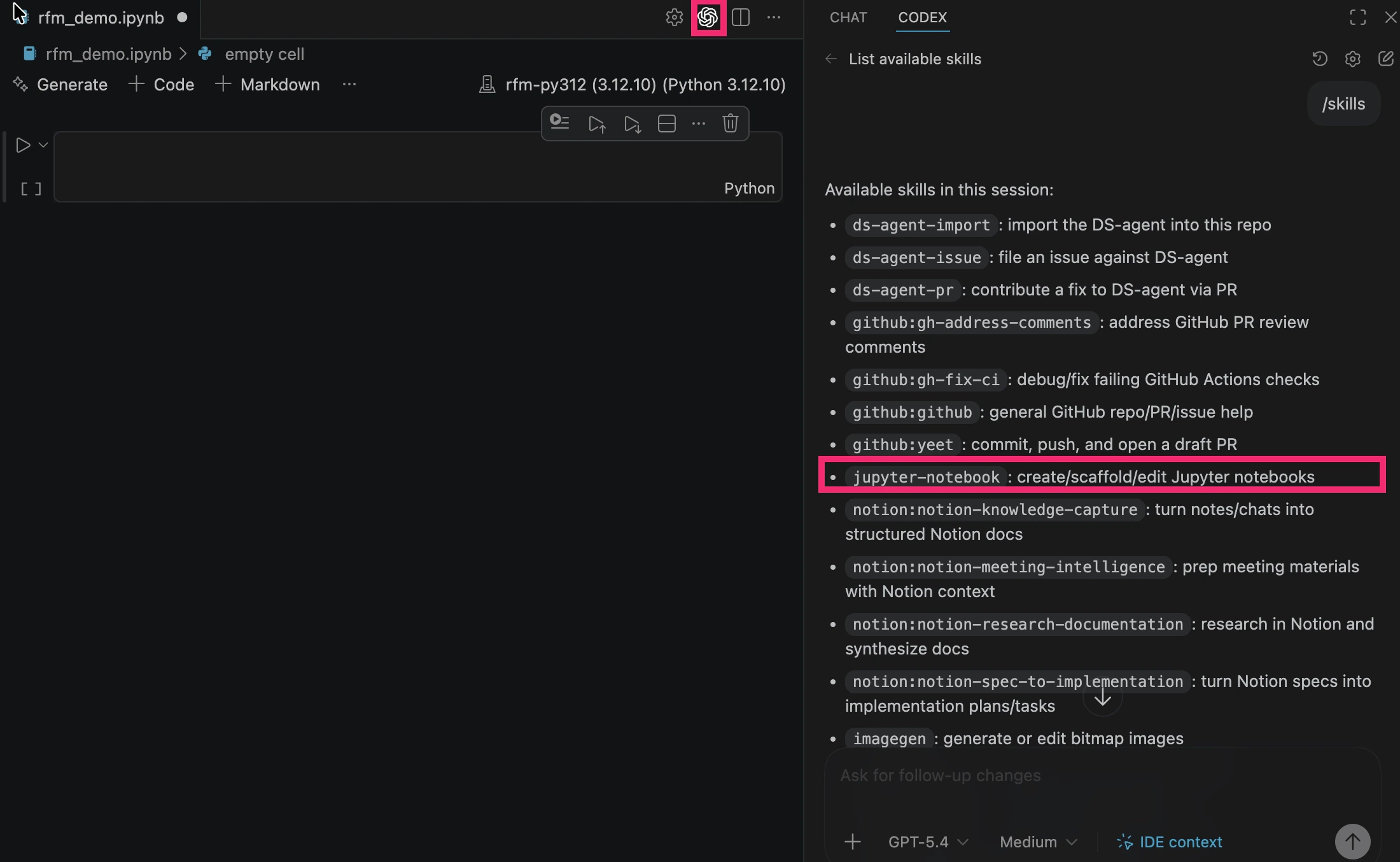Select the rfm-py312 kernel picker
Viewport: 1400px width, 862px height.
[x=633, y=85]
